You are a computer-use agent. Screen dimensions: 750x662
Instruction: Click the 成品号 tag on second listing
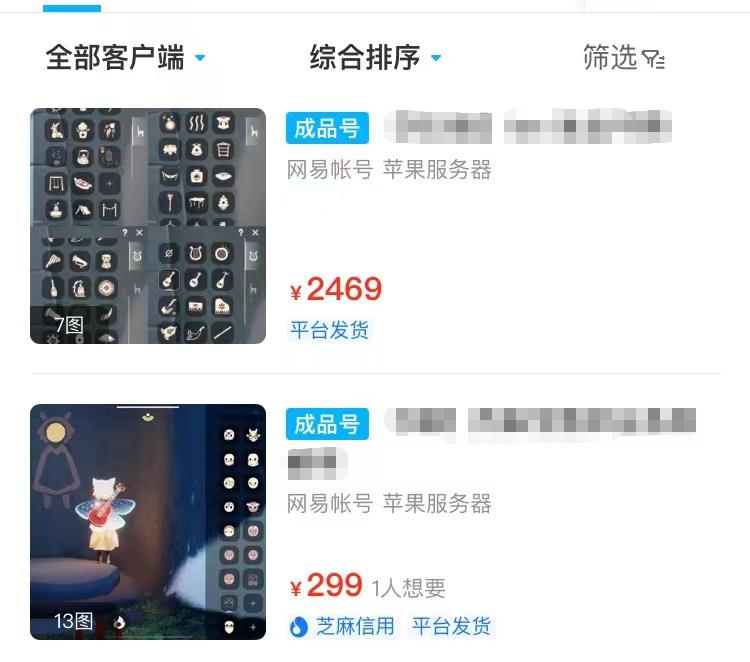coord(327,424)
